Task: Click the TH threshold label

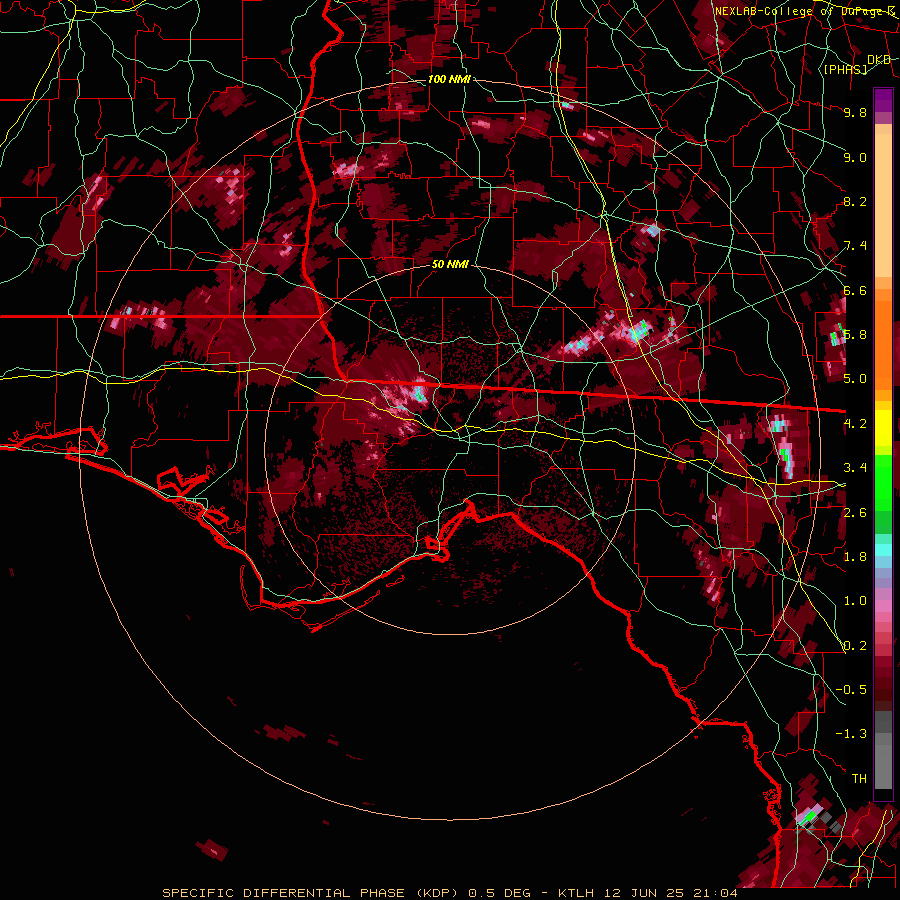Action: [859, 779]
